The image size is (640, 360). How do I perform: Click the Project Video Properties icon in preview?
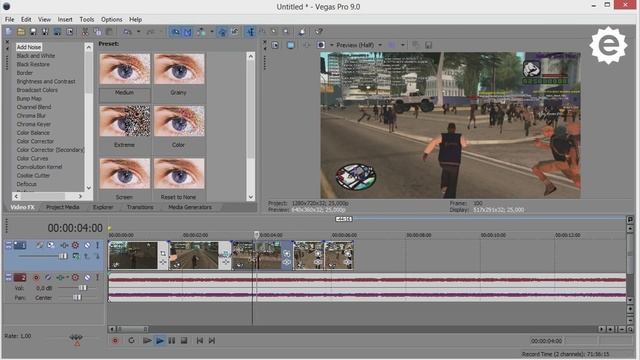point(276,45)
